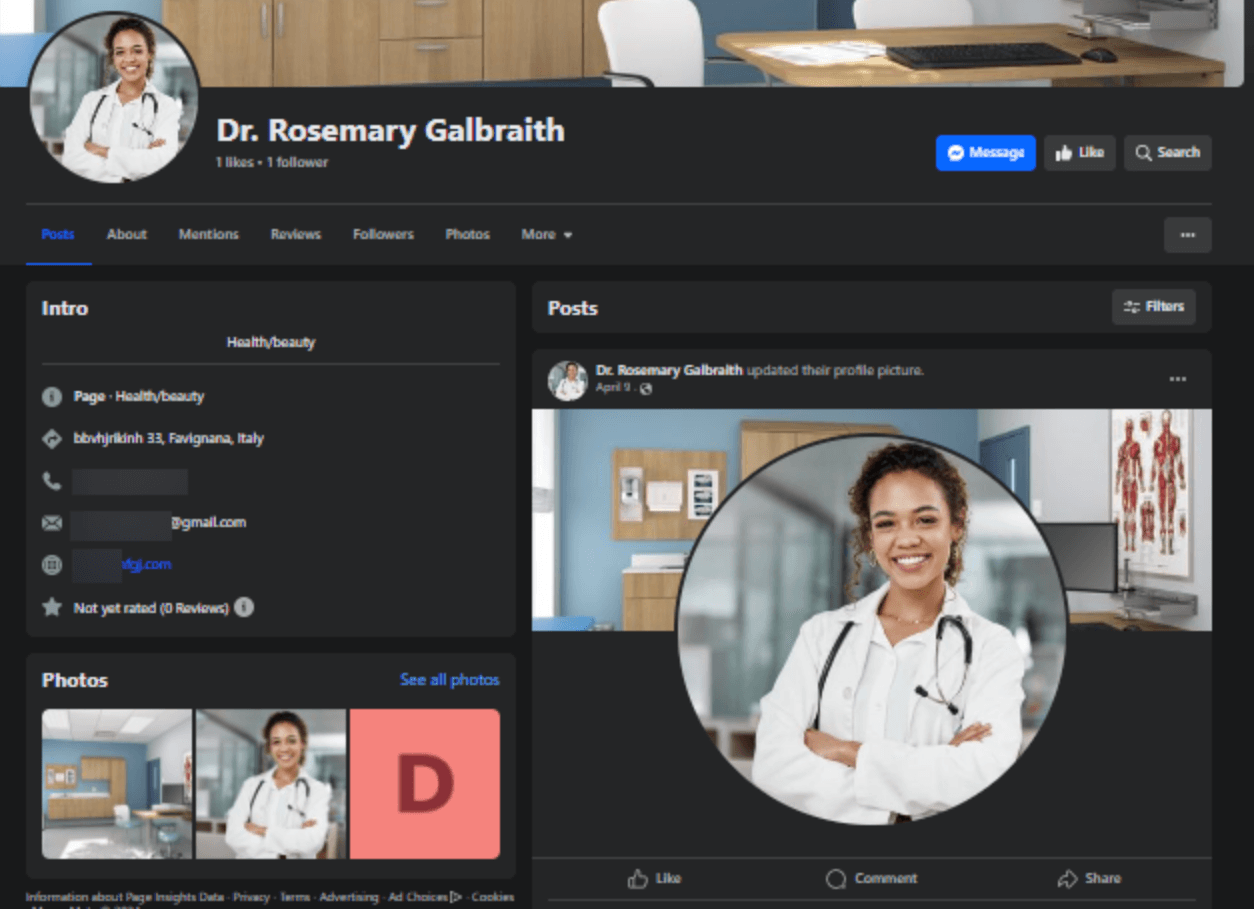Open the page options three-dot menu
Image resolution: width=1254 pixels, height=910 pixels.
1187,235
